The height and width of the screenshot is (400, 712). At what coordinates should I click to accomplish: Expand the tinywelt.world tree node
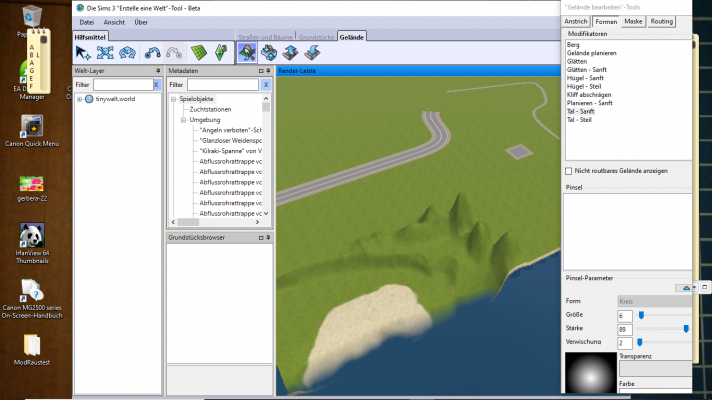pos(79,99)
